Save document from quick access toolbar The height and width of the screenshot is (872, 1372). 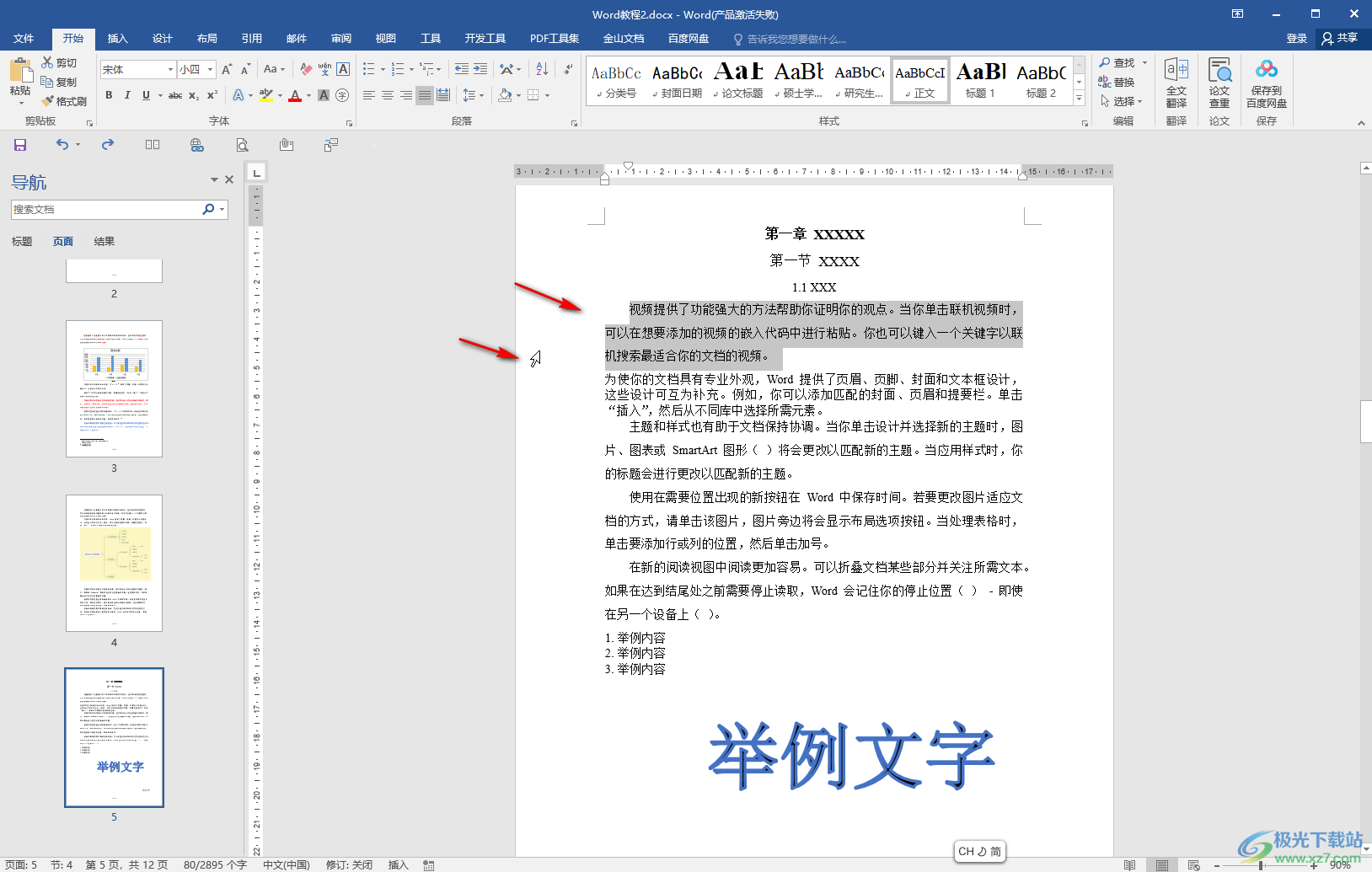tap(20, 145)
